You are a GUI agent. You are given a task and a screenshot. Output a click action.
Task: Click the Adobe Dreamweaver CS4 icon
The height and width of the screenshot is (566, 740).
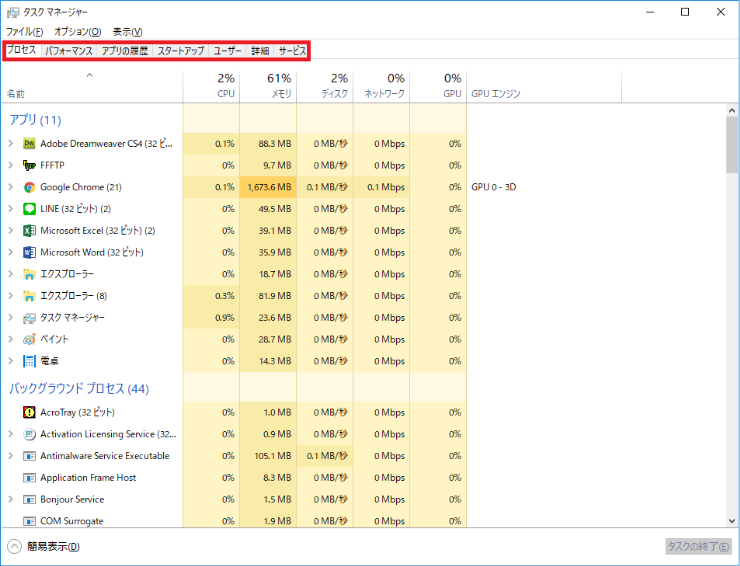point(29,144)
